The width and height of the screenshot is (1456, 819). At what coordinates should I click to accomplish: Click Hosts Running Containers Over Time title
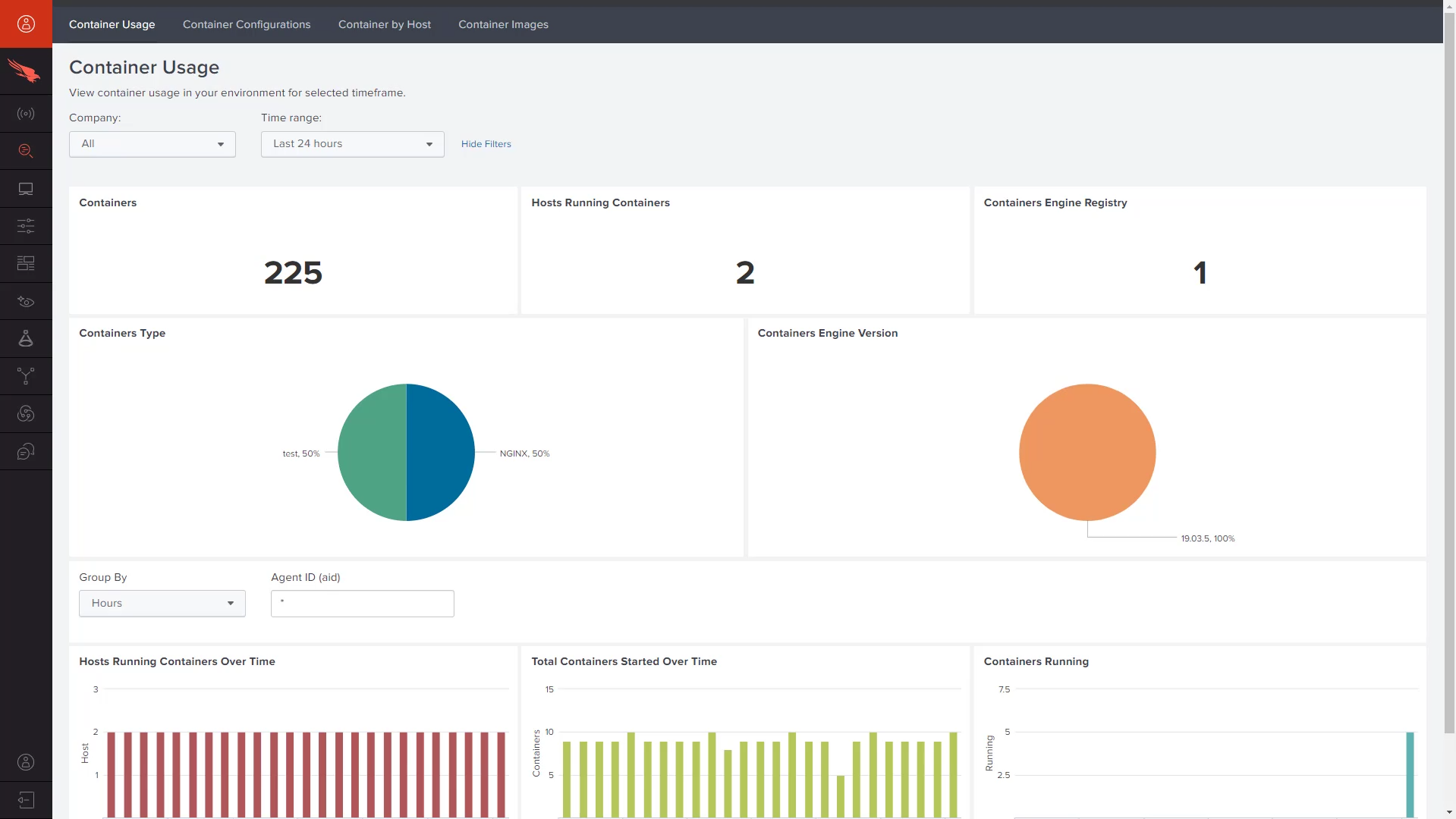177,661
